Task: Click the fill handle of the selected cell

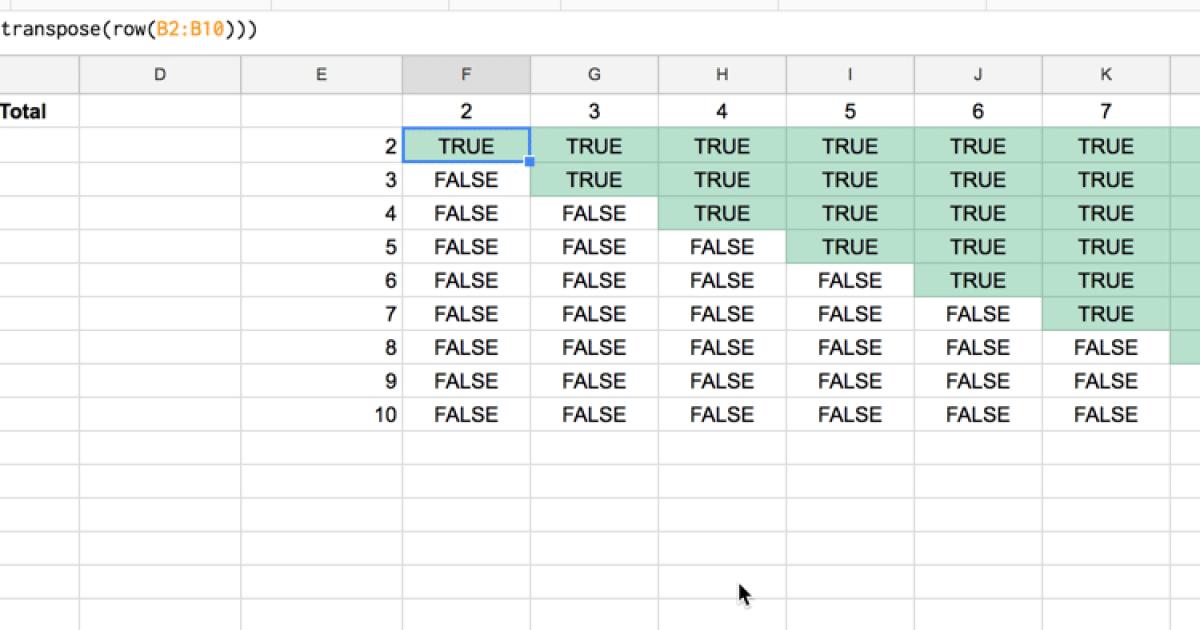Action: (529, 161)
